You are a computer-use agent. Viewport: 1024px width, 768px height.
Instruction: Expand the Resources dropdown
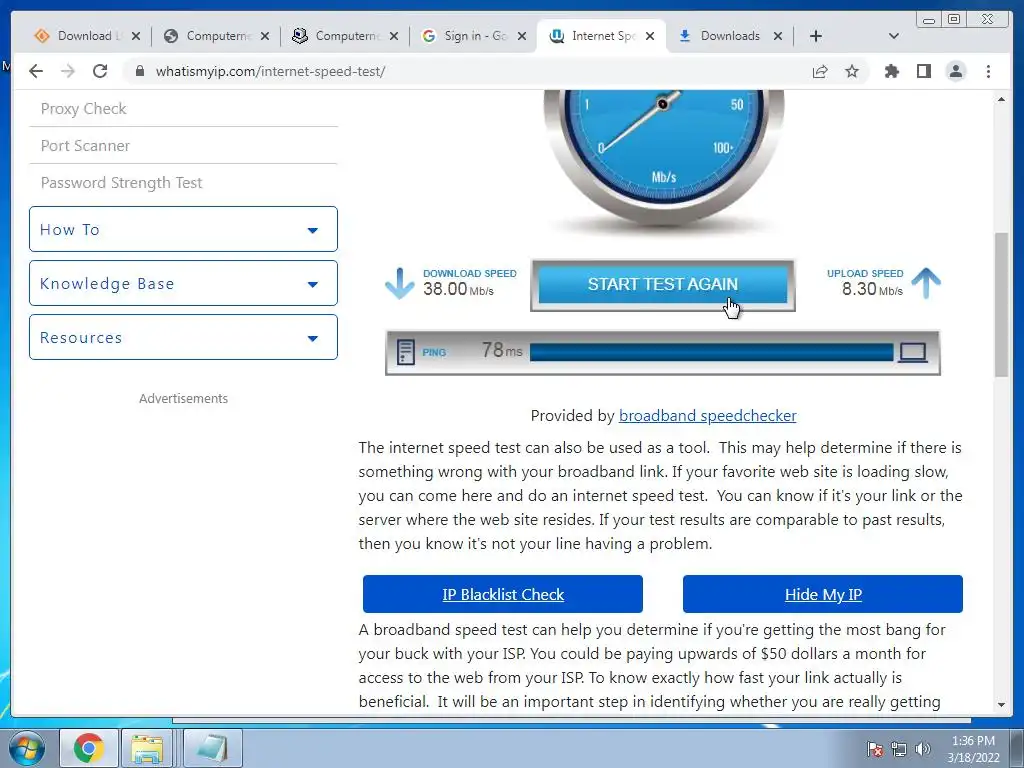coord(184,338)
